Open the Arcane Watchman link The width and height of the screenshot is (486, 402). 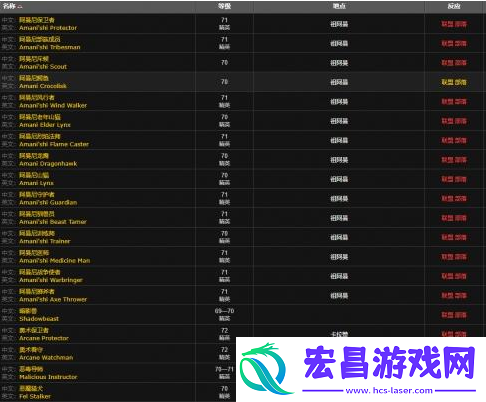click(46, 358)
